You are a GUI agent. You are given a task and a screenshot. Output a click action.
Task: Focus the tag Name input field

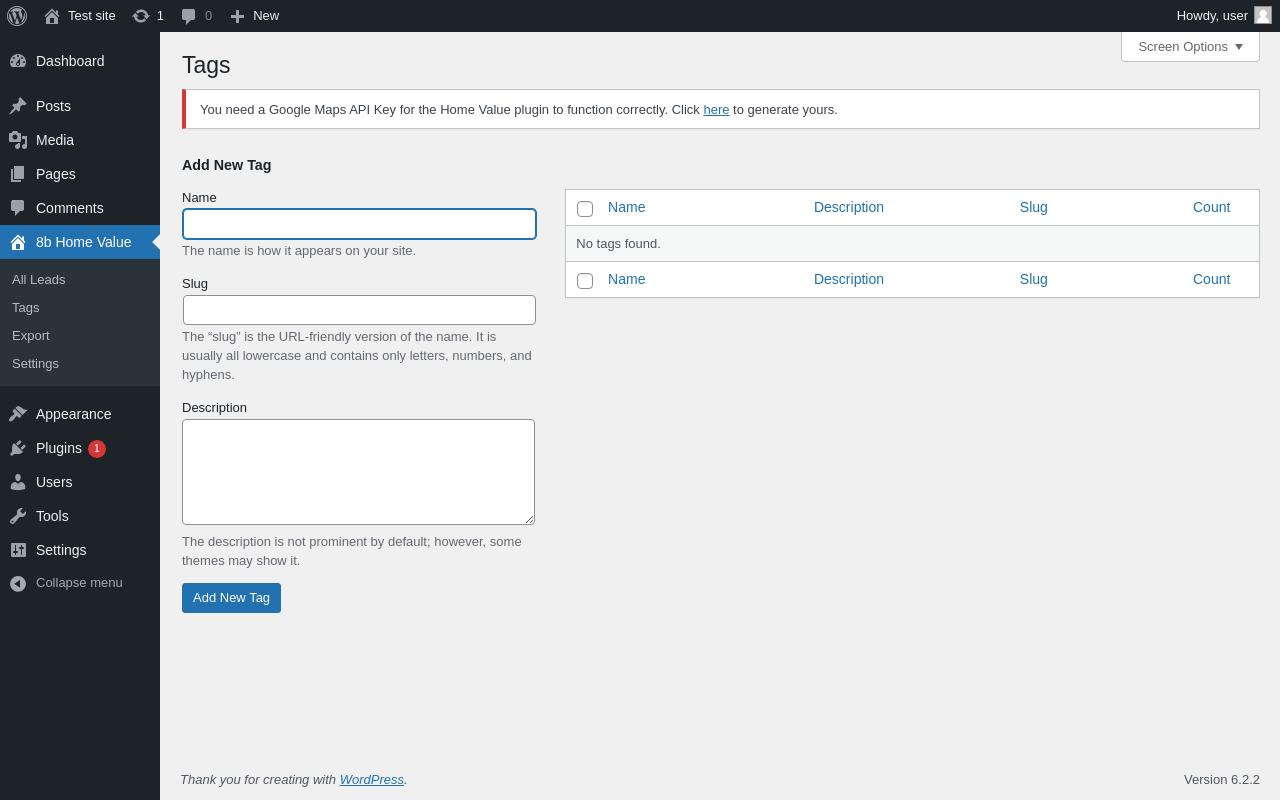coord(359,224)
